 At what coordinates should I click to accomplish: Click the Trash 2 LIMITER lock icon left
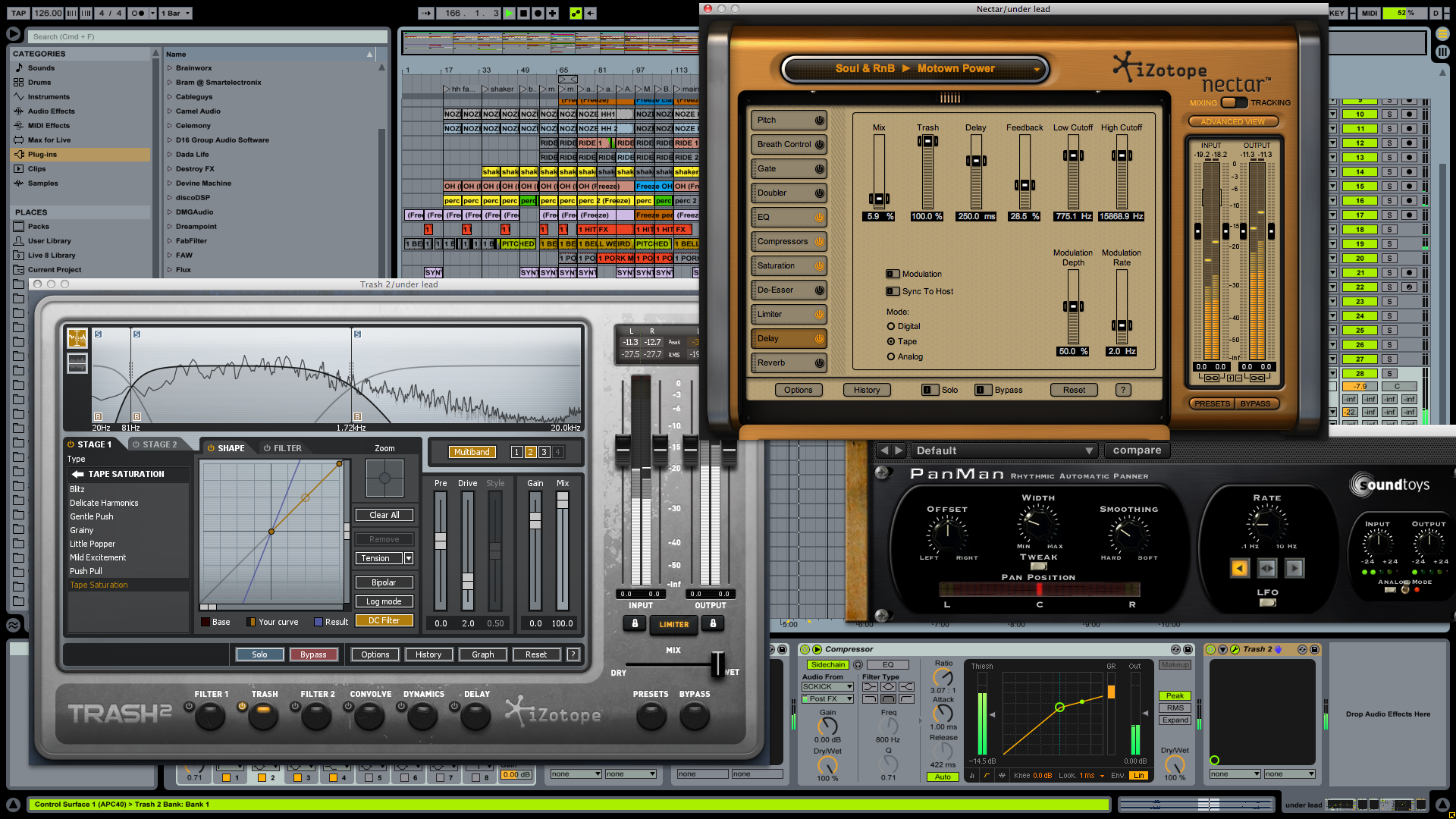pyautogui.click(x=635, y=623)
